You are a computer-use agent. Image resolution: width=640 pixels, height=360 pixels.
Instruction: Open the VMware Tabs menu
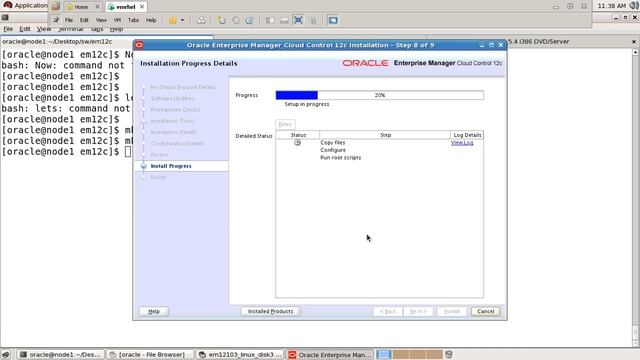[133, 20]
